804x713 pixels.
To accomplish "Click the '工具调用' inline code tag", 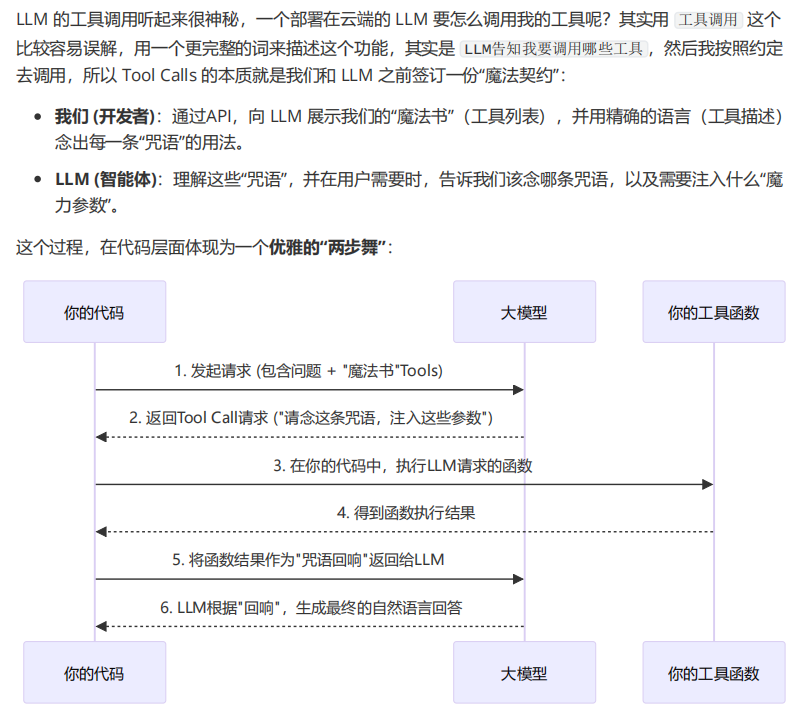I will tap(708, 20).
